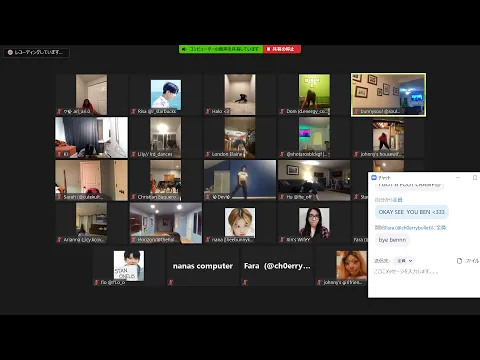The width and height of the screenshot is (480, 360).
Task: Select LilyY int_dancer video tile
Action: point(166,137)
